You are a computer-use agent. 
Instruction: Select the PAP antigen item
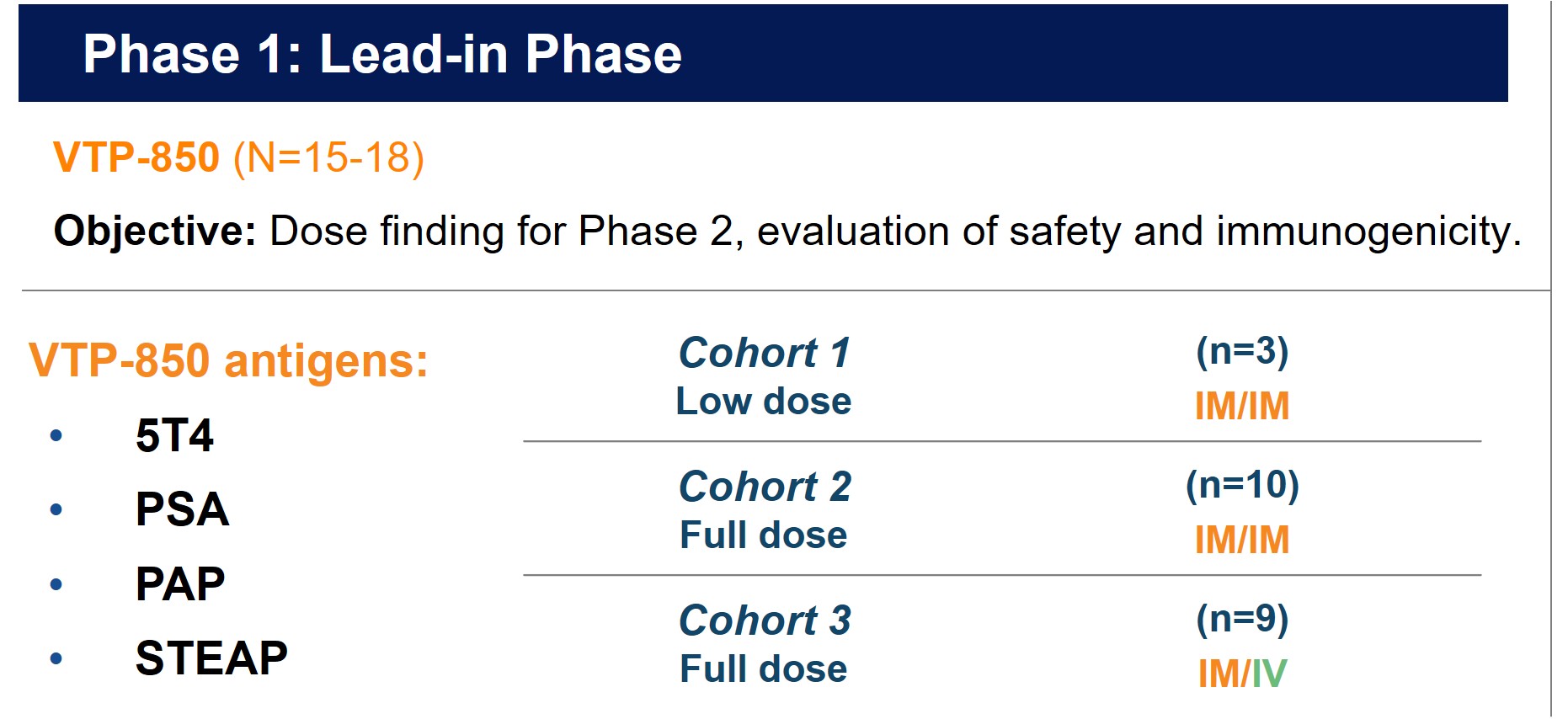click(180, 583)
